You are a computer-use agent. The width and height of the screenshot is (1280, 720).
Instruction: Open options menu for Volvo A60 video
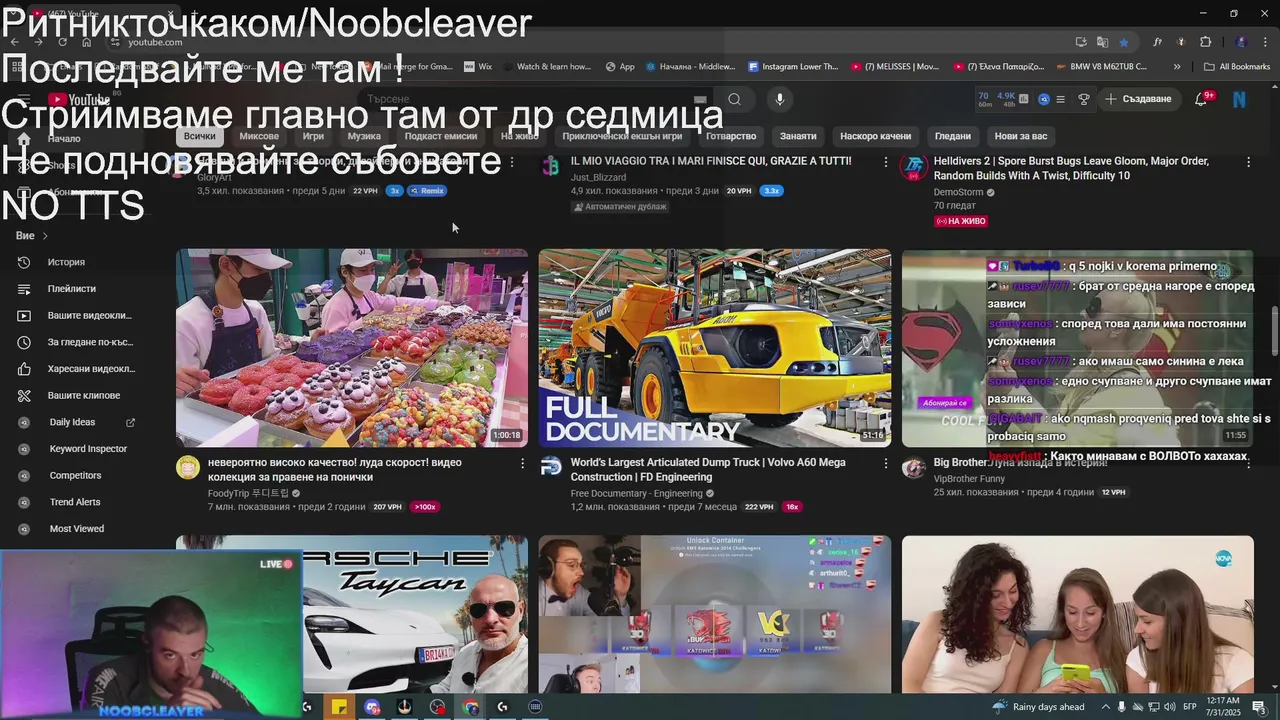pyautogui.click(x=885, y=463)
